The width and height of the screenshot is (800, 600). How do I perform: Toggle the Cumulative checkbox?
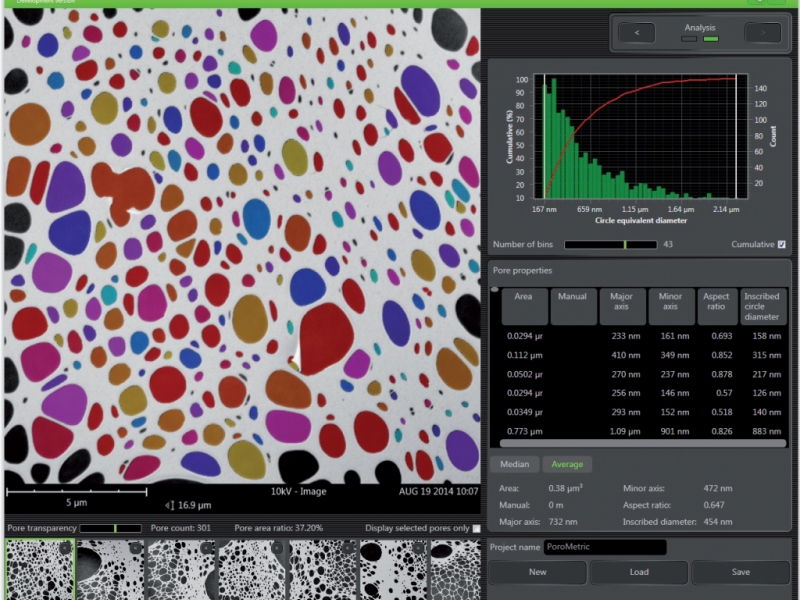781,244
